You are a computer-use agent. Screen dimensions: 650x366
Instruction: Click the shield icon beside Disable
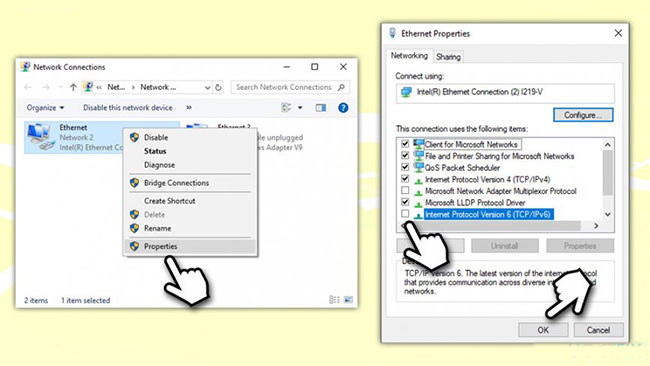click(134, 137)
